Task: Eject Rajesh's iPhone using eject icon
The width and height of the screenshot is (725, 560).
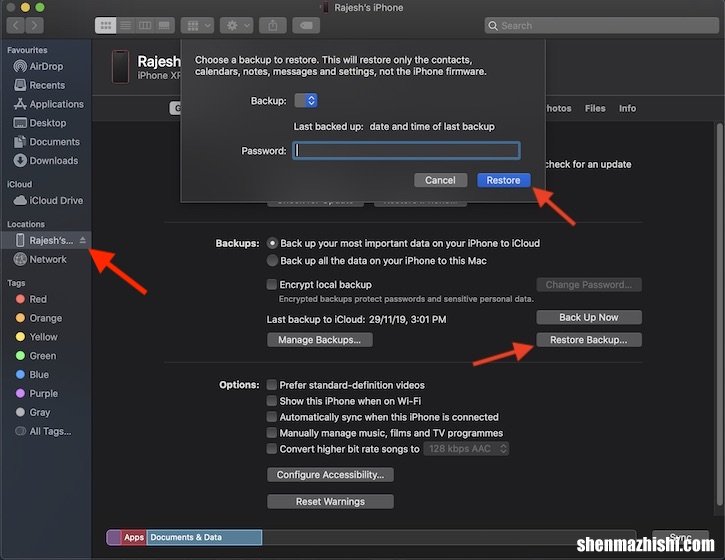Action: [82, 240]
